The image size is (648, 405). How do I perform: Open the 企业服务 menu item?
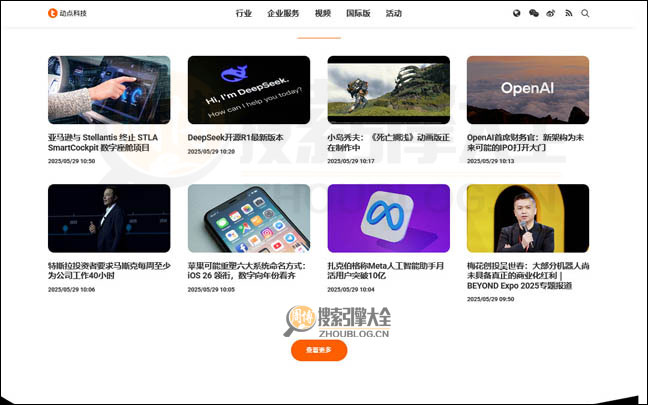(283, 13)
